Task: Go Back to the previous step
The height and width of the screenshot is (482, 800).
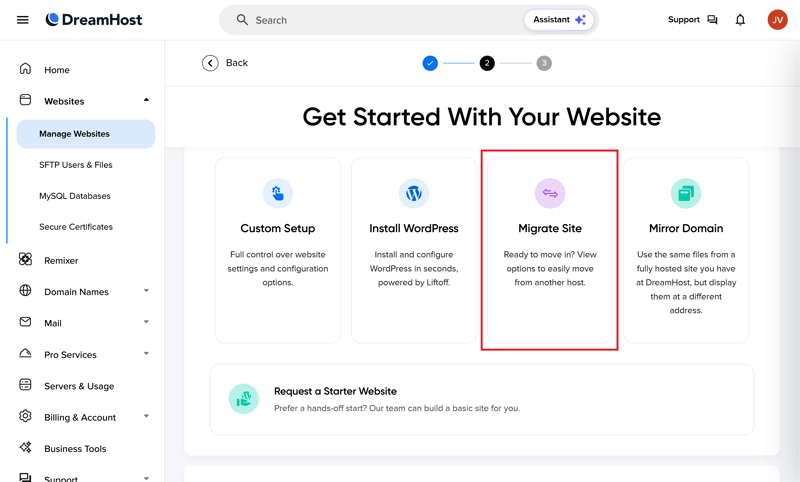Action: coord(237,63)
